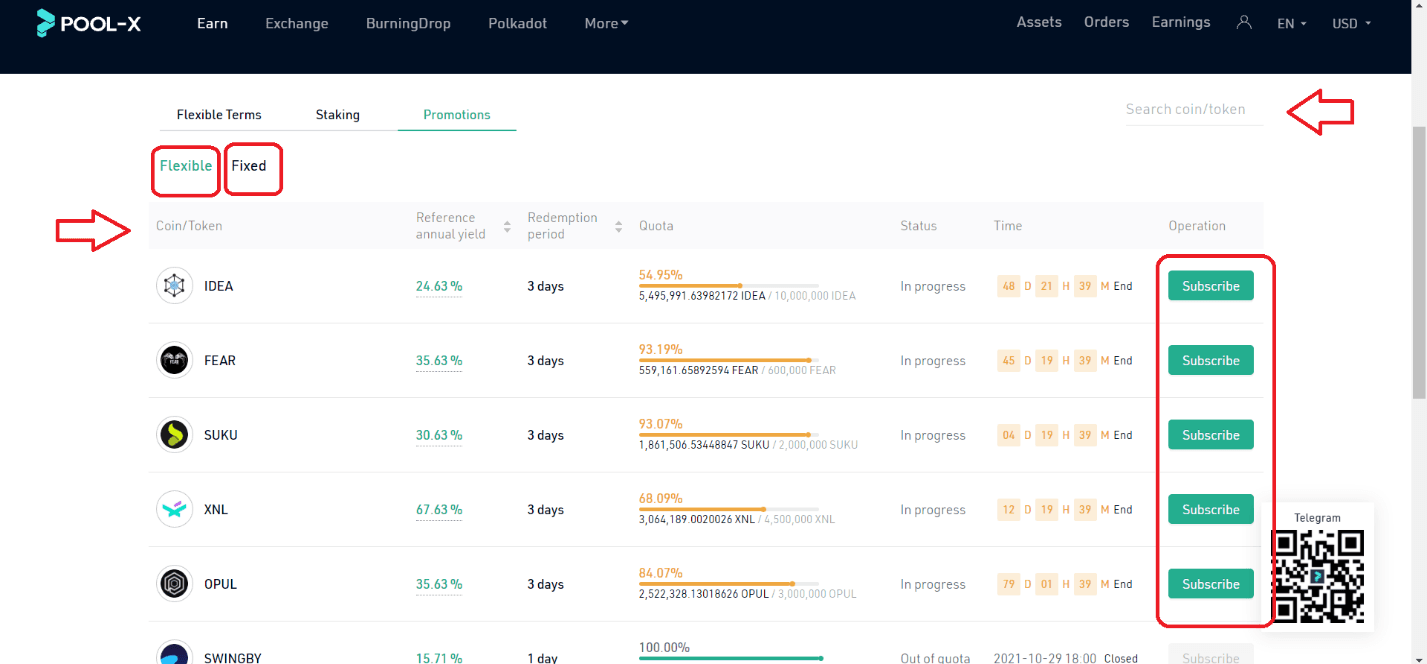The width and height of the screenshot is (1427, 664).
Task: Click the FEAR token name
Action: (220, 360)
